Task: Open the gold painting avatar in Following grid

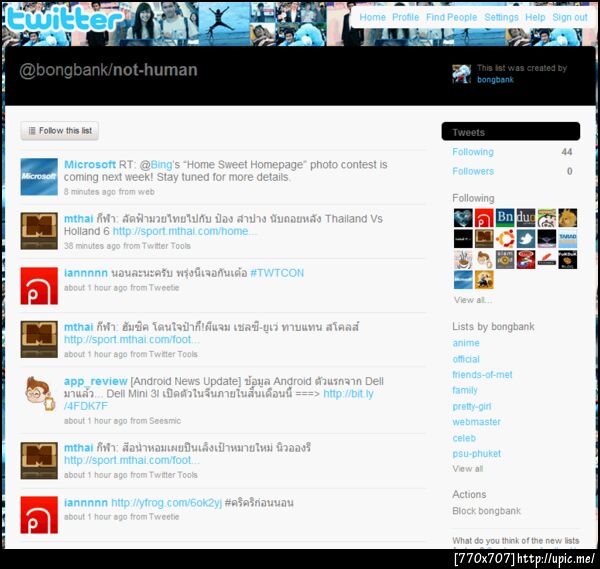Action: pyautogui.click(x=484, y=280)
